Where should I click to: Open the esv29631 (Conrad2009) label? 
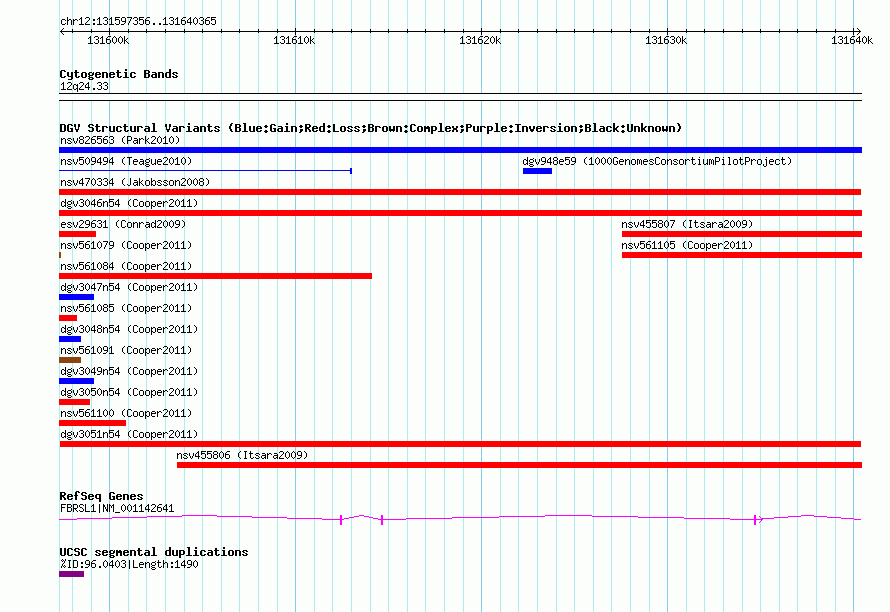pyautogui.click(x=123, y=224)
